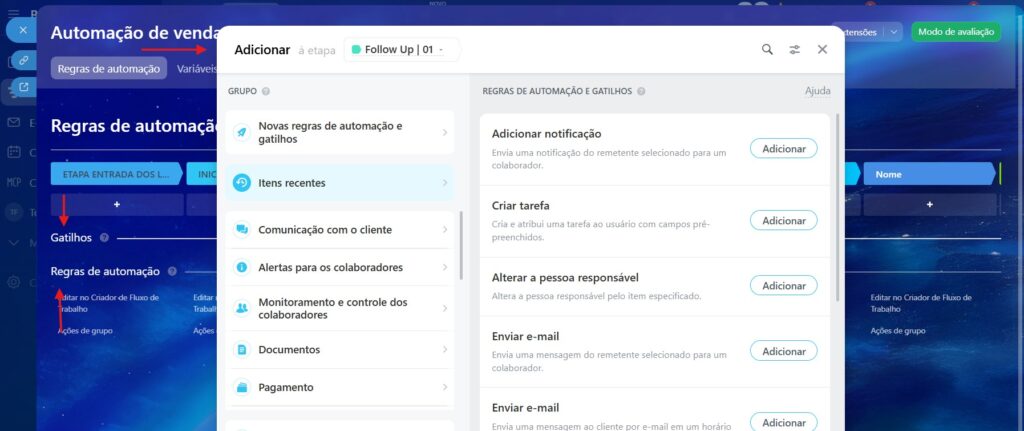Click the Documentos file icon
The height and width of the screenshot is (431, 1024).
[x=242, y=349]
